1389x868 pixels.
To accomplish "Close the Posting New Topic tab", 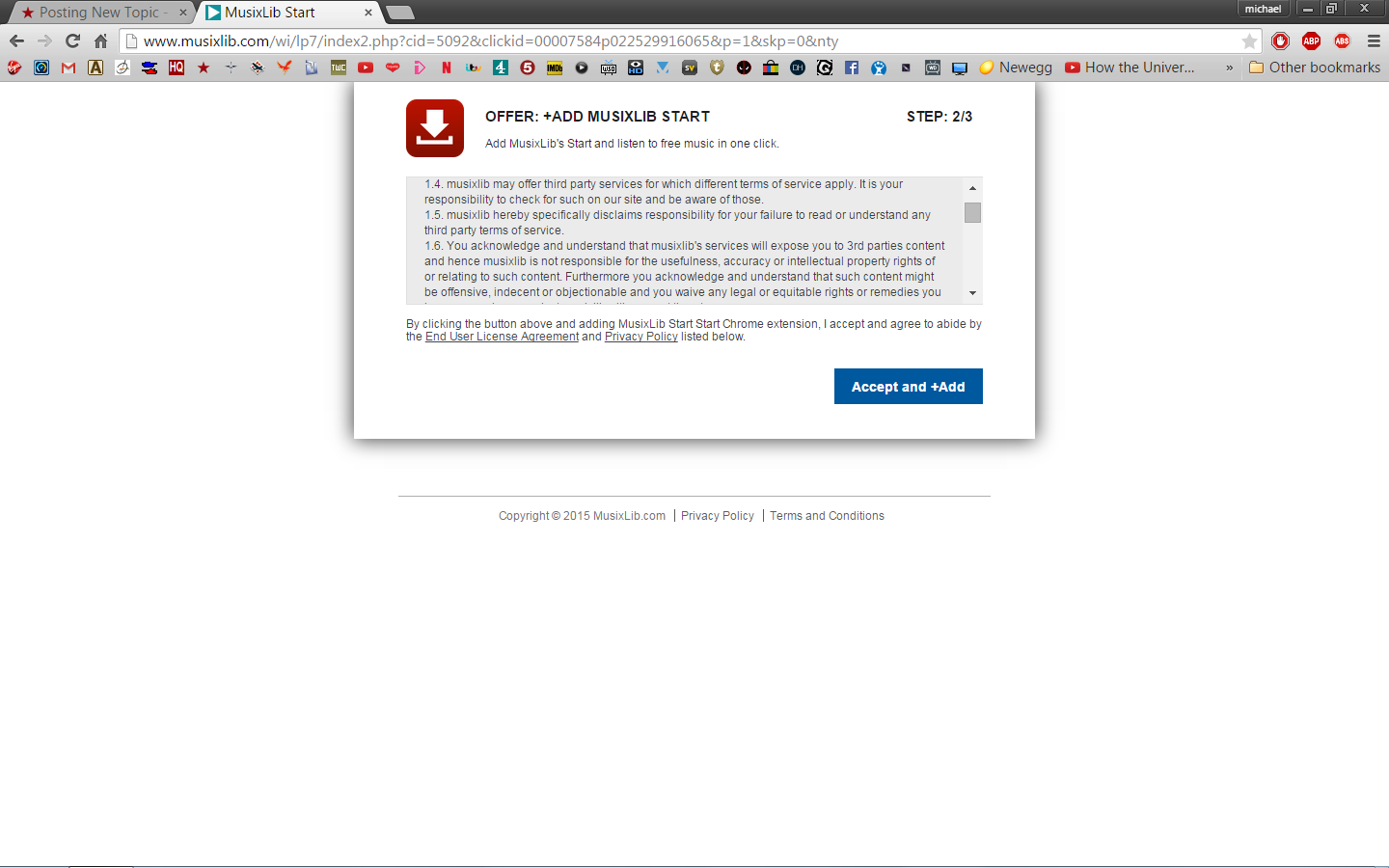I will (183, 13).
